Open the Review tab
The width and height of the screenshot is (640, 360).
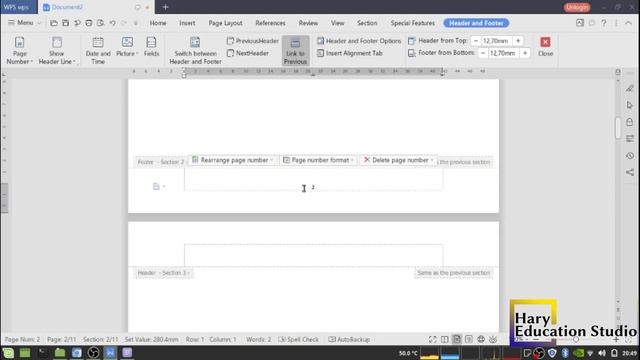click(308, 23)
